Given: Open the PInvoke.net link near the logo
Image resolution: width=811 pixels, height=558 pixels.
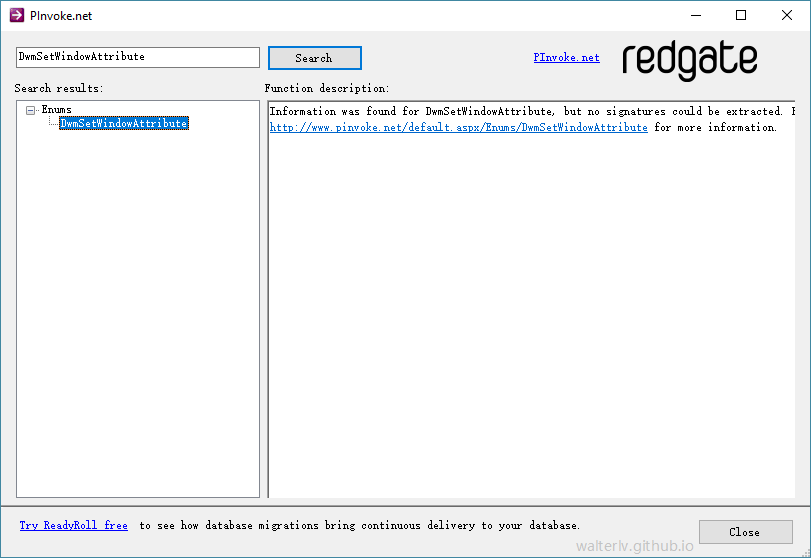Looking at the screenshot, I should click(566, 58).
